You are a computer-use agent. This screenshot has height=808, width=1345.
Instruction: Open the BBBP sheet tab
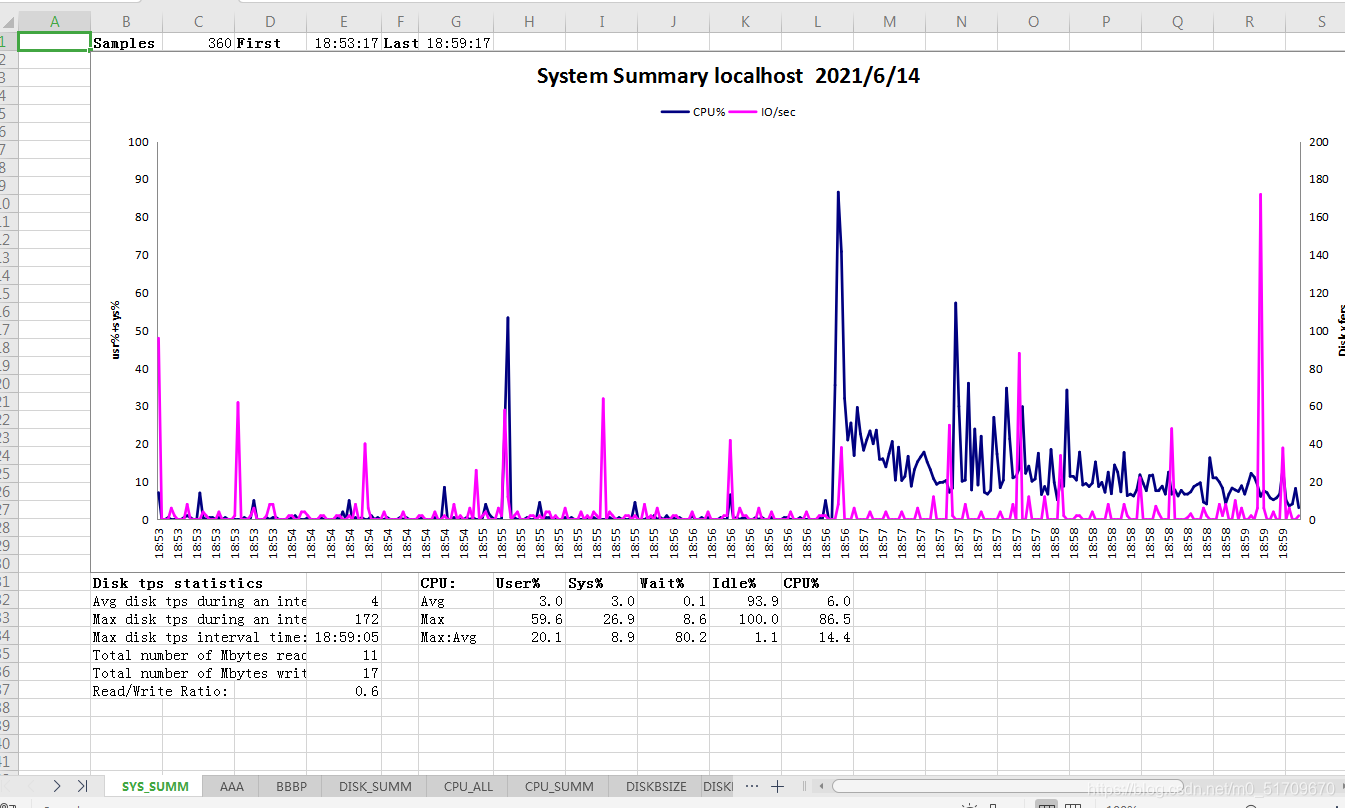291,787
